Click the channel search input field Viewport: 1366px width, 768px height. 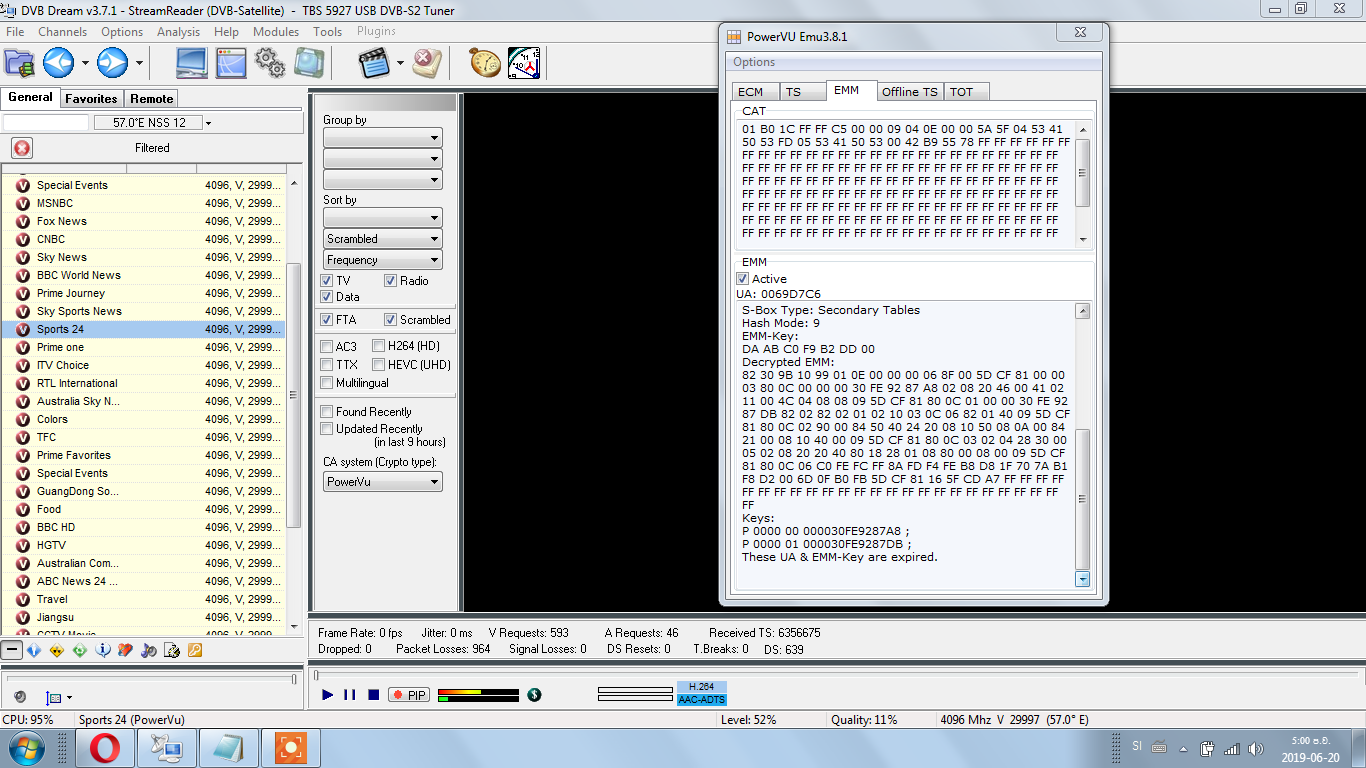pyautogui.click(x=46, y=123)
